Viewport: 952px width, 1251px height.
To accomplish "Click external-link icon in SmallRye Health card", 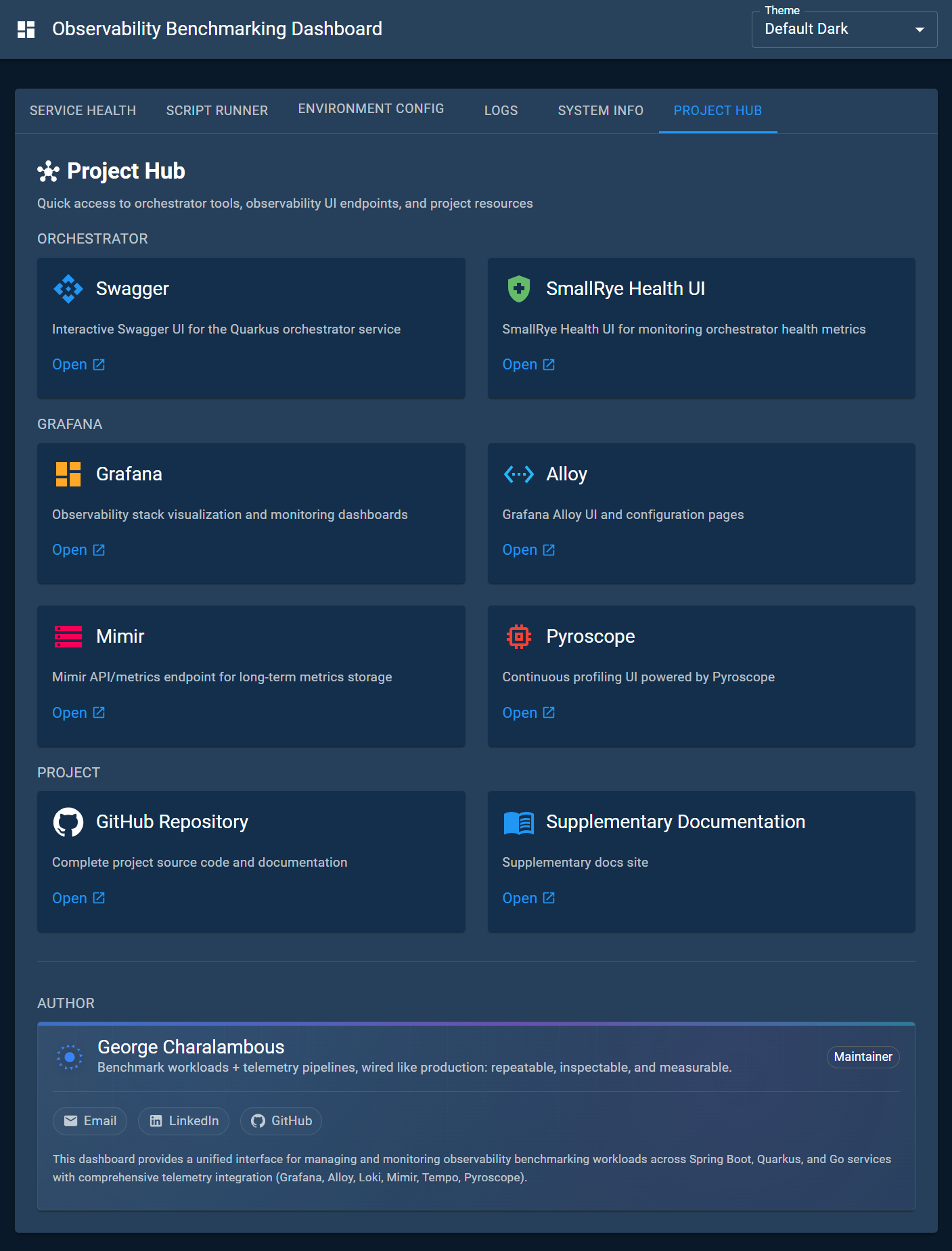I will [x=549, y=365].
